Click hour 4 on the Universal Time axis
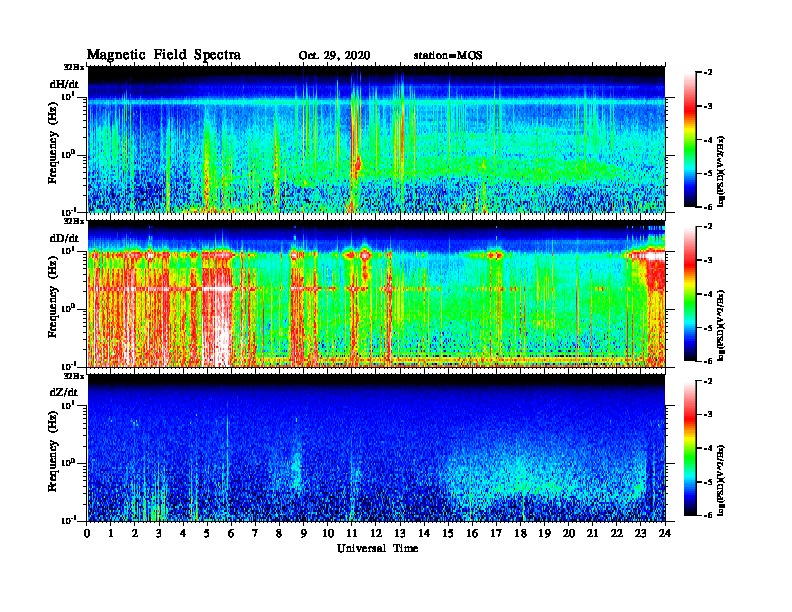 pyautogui.click(x=183, y=534)
